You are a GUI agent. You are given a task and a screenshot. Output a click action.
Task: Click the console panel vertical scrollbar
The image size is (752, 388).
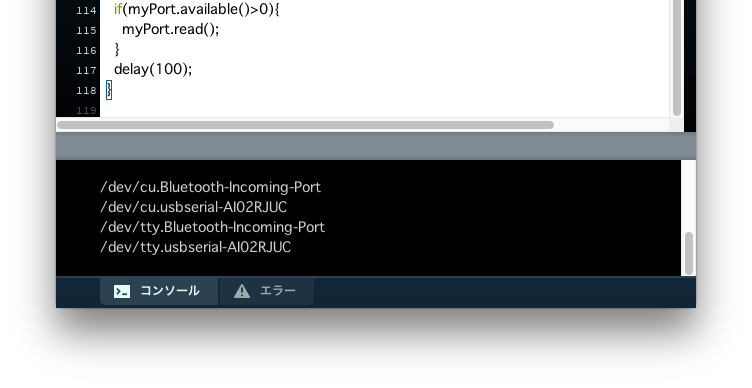tap(689, 253)
